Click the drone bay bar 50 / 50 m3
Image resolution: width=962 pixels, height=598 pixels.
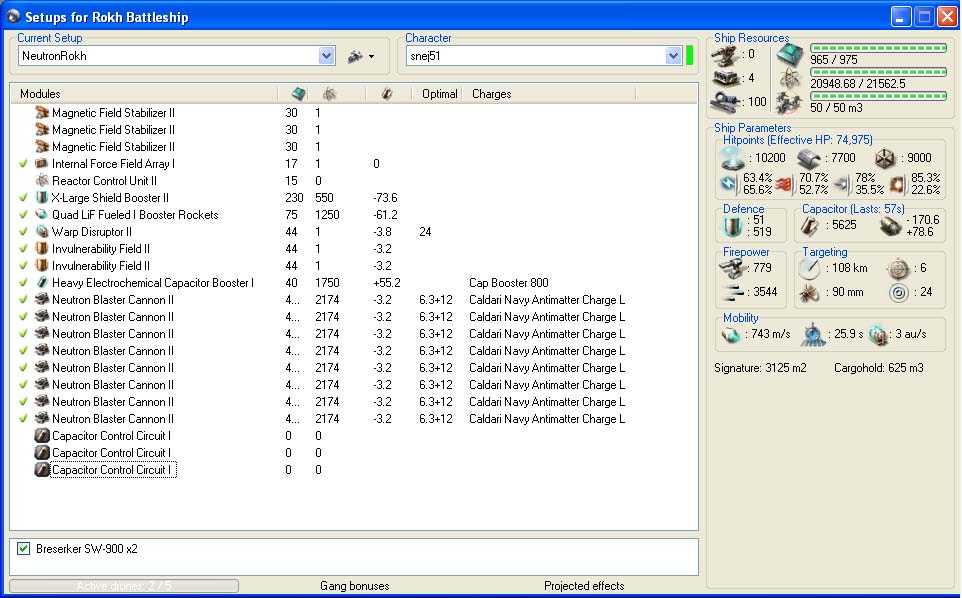click(878, 96)
